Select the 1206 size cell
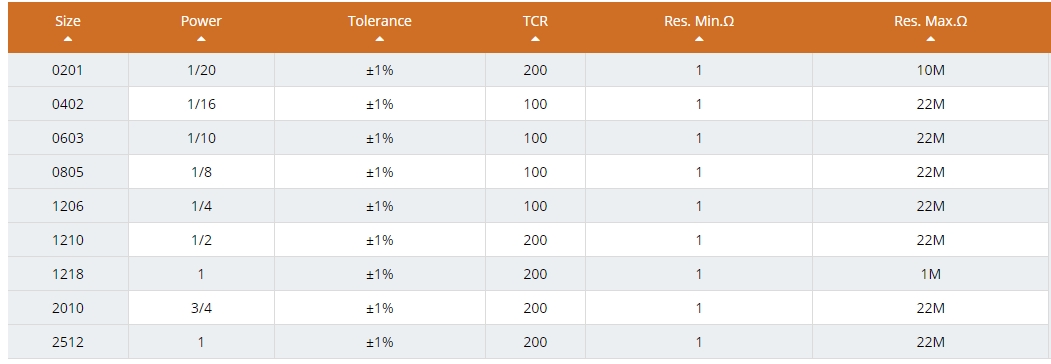This screenshot has width=1051, height=364. (x=68, y=206)
